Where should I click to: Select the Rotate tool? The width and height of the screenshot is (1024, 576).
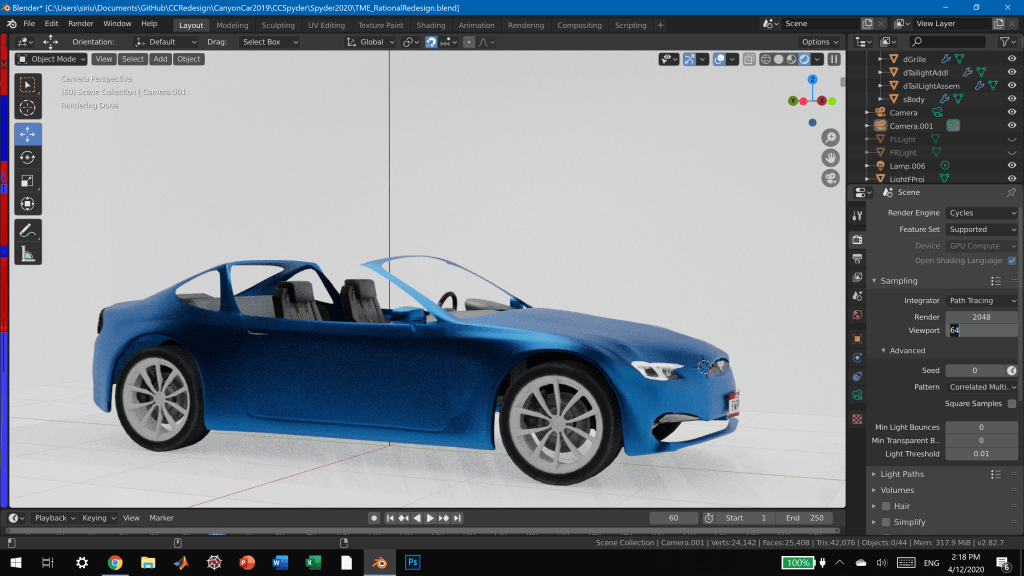tap(28, 157)
